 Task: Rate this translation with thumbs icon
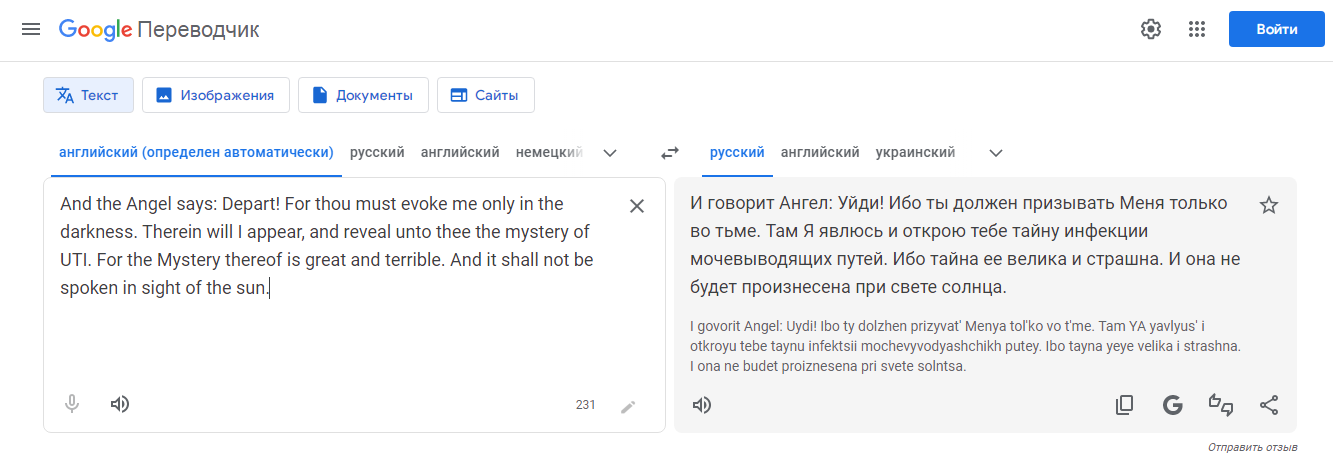click(x=1221, y=405)
